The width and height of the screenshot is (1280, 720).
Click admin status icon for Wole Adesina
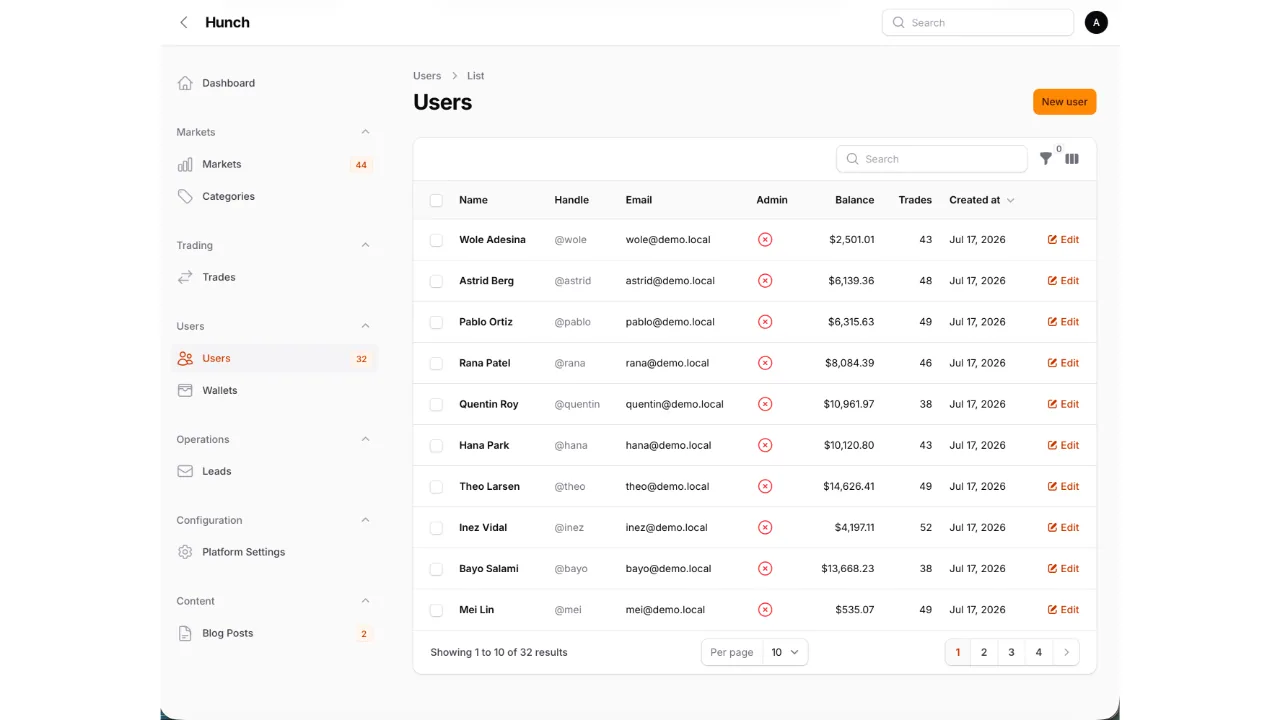(765, 240)
